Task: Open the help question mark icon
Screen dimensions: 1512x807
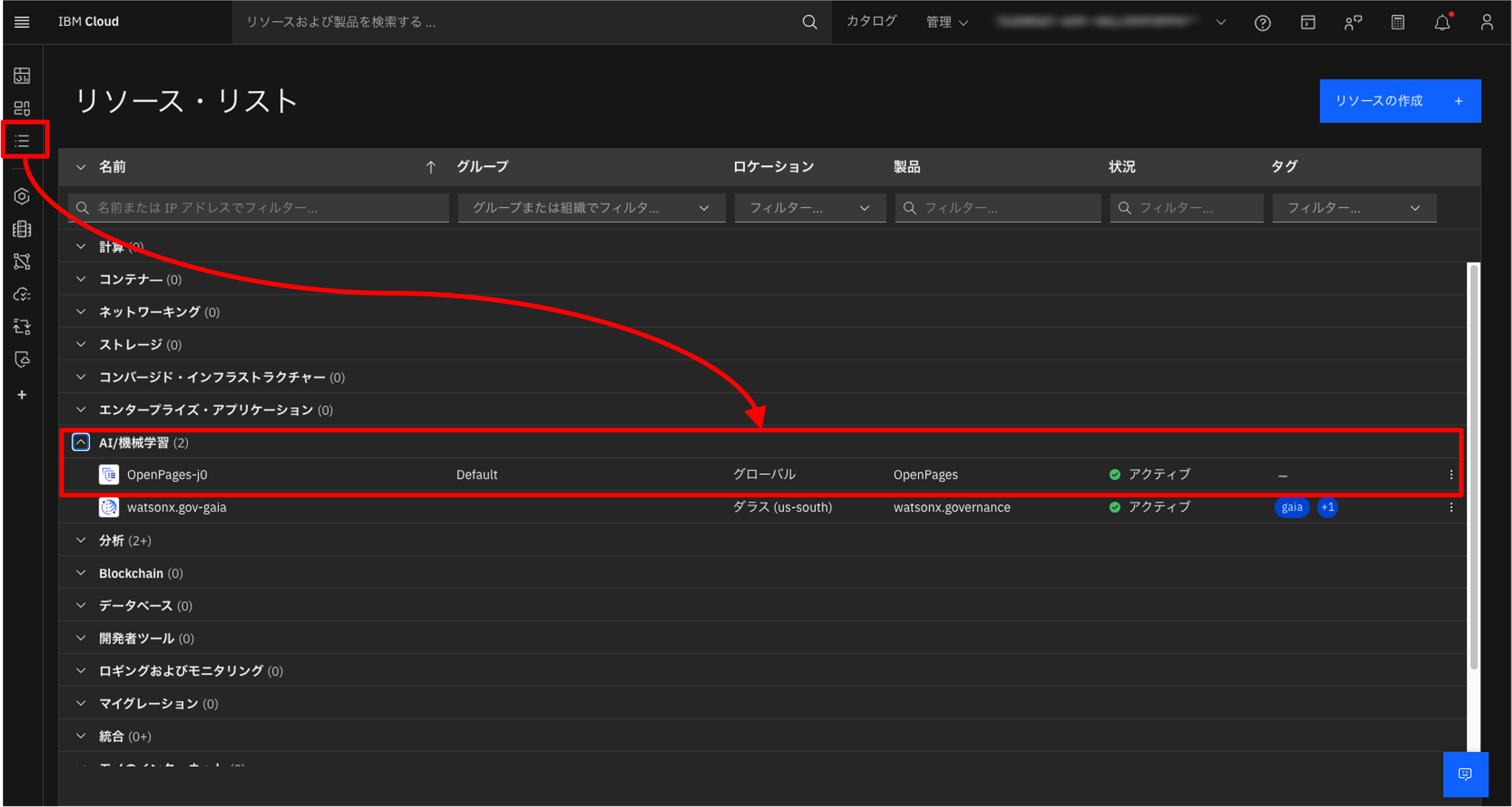Action: click(1262, 23)
